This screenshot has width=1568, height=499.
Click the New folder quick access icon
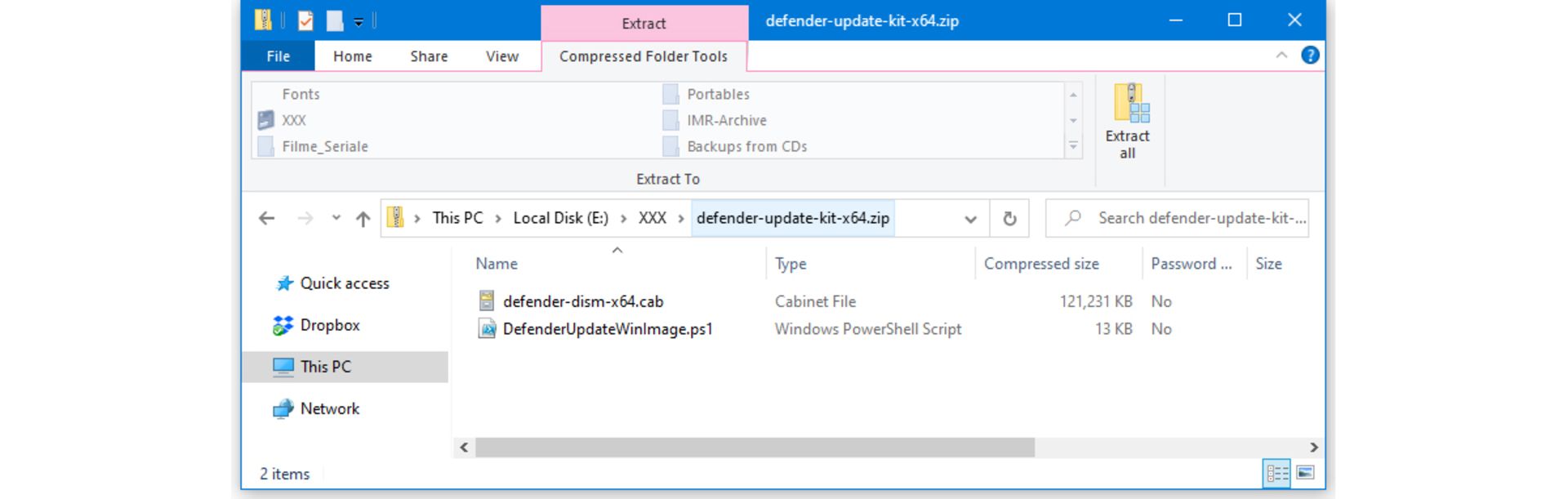335,20
